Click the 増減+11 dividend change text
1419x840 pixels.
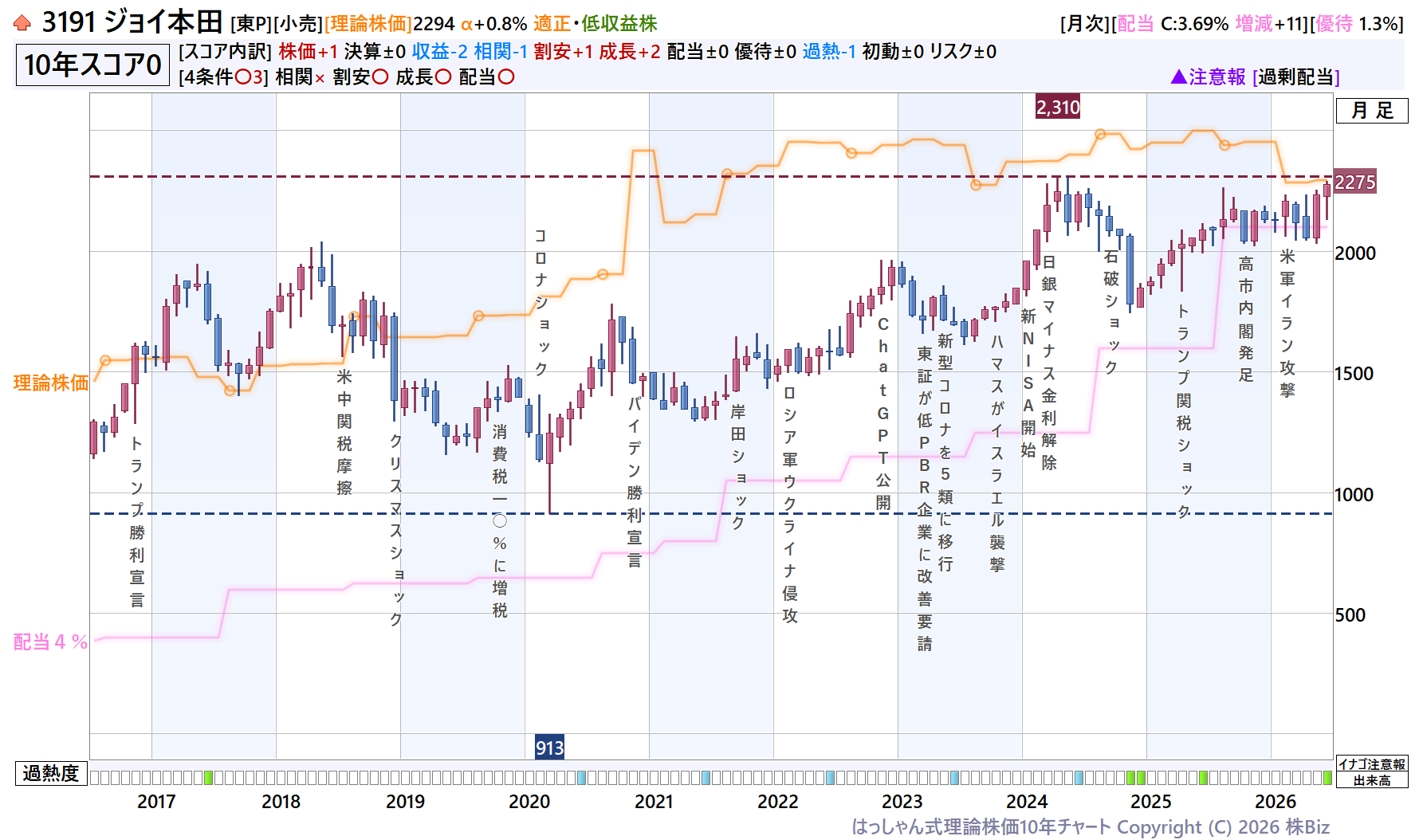1271,24
